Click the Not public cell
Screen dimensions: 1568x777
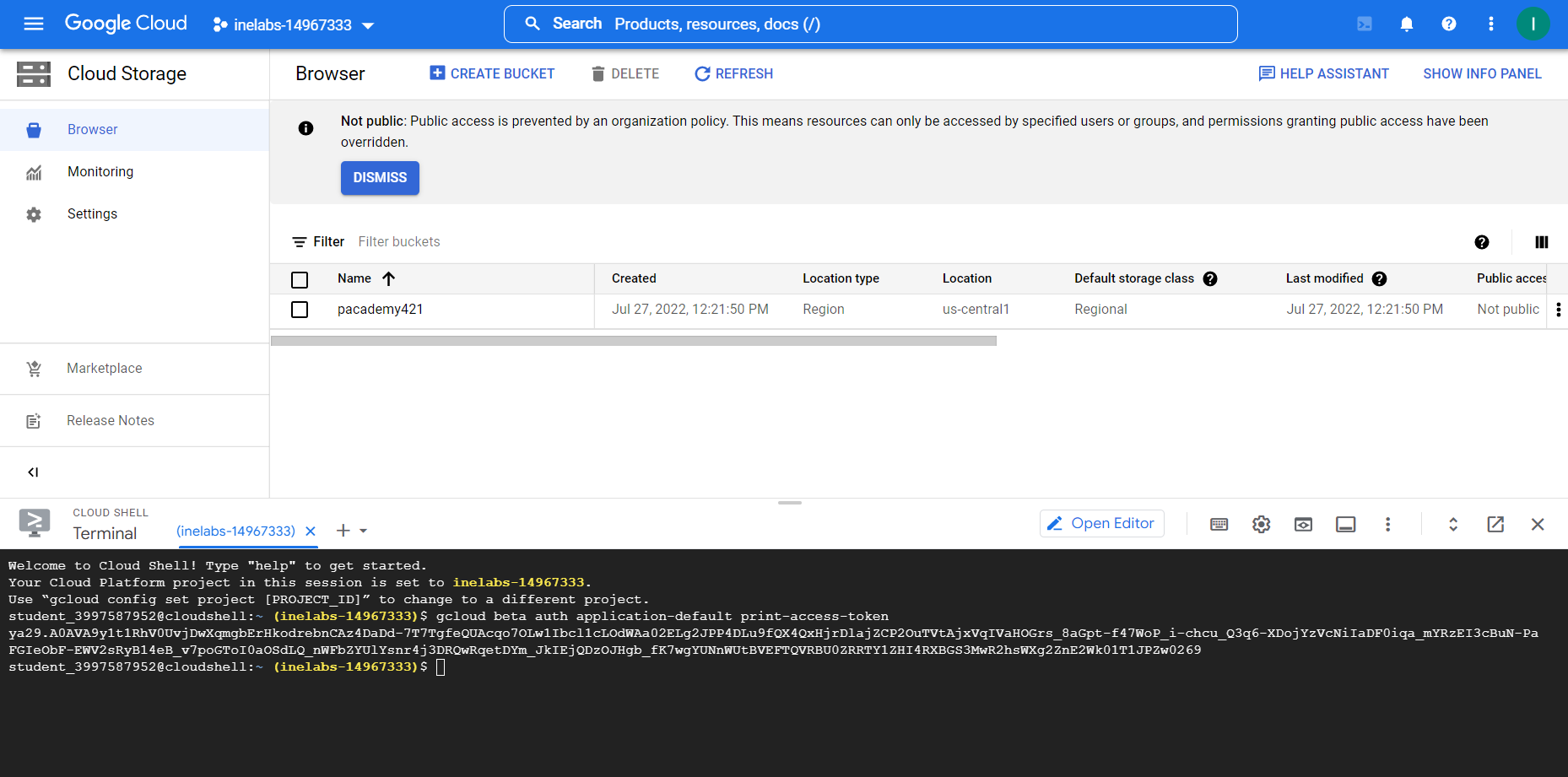(x=1508, y=310)
